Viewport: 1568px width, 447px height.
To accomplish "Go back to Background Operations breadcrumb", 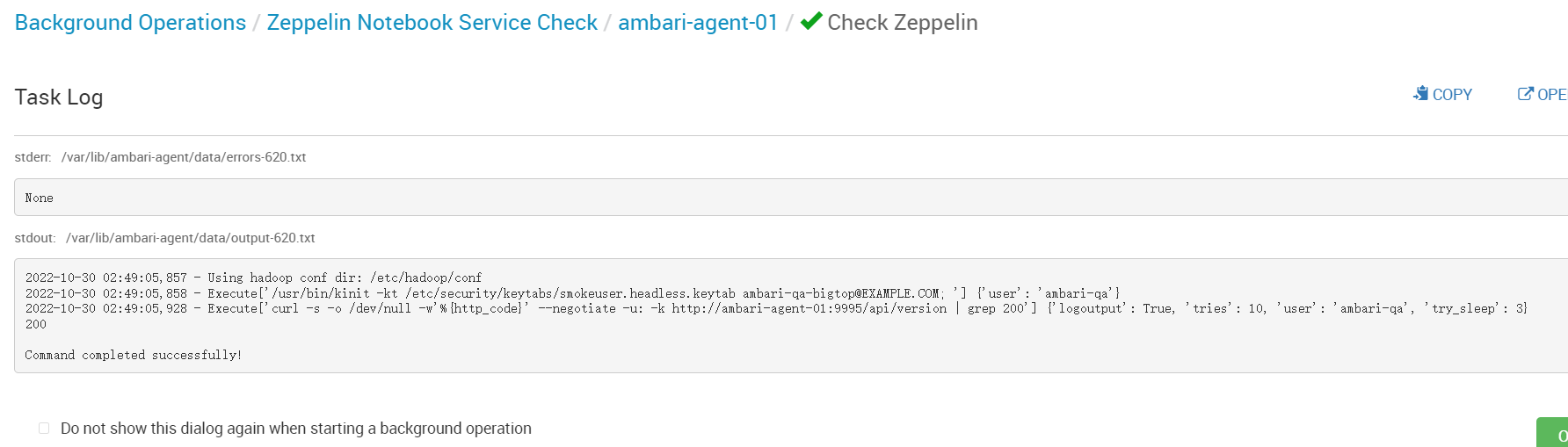I will (130, 23).
